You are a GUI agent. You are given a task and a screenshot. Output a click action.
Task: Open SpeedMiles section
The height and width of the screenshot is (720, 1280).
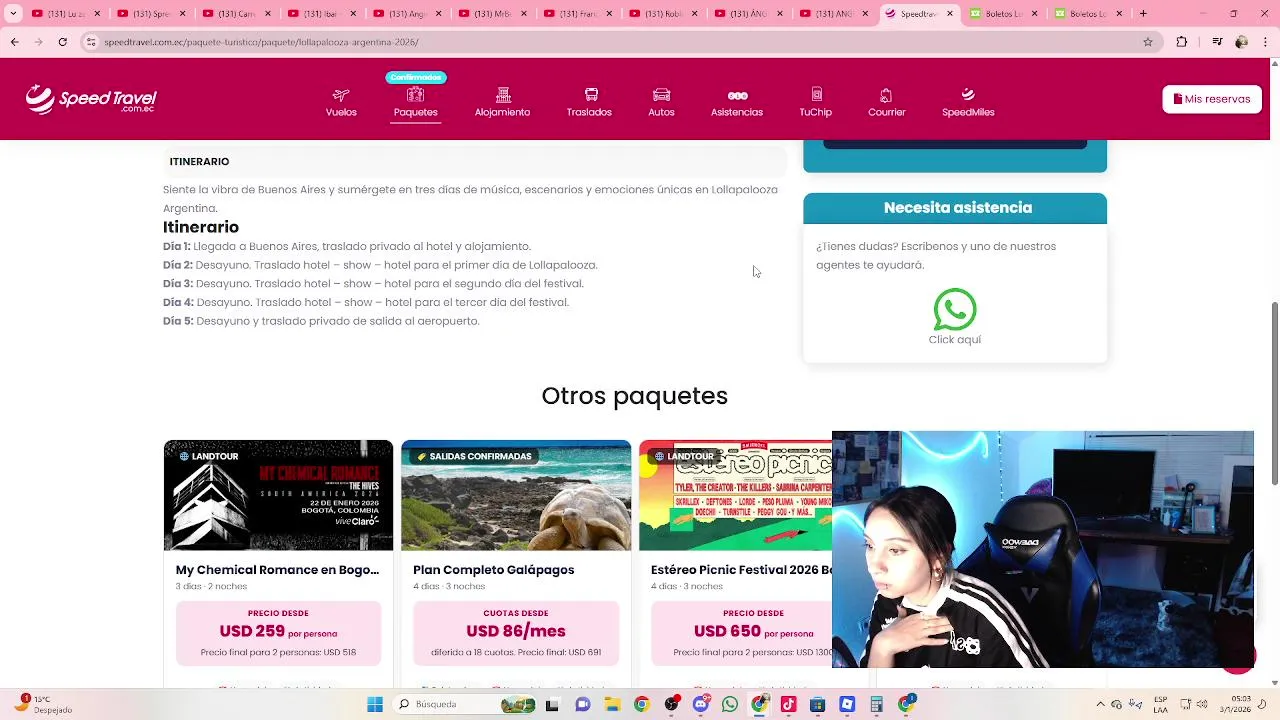pos(968,102)
